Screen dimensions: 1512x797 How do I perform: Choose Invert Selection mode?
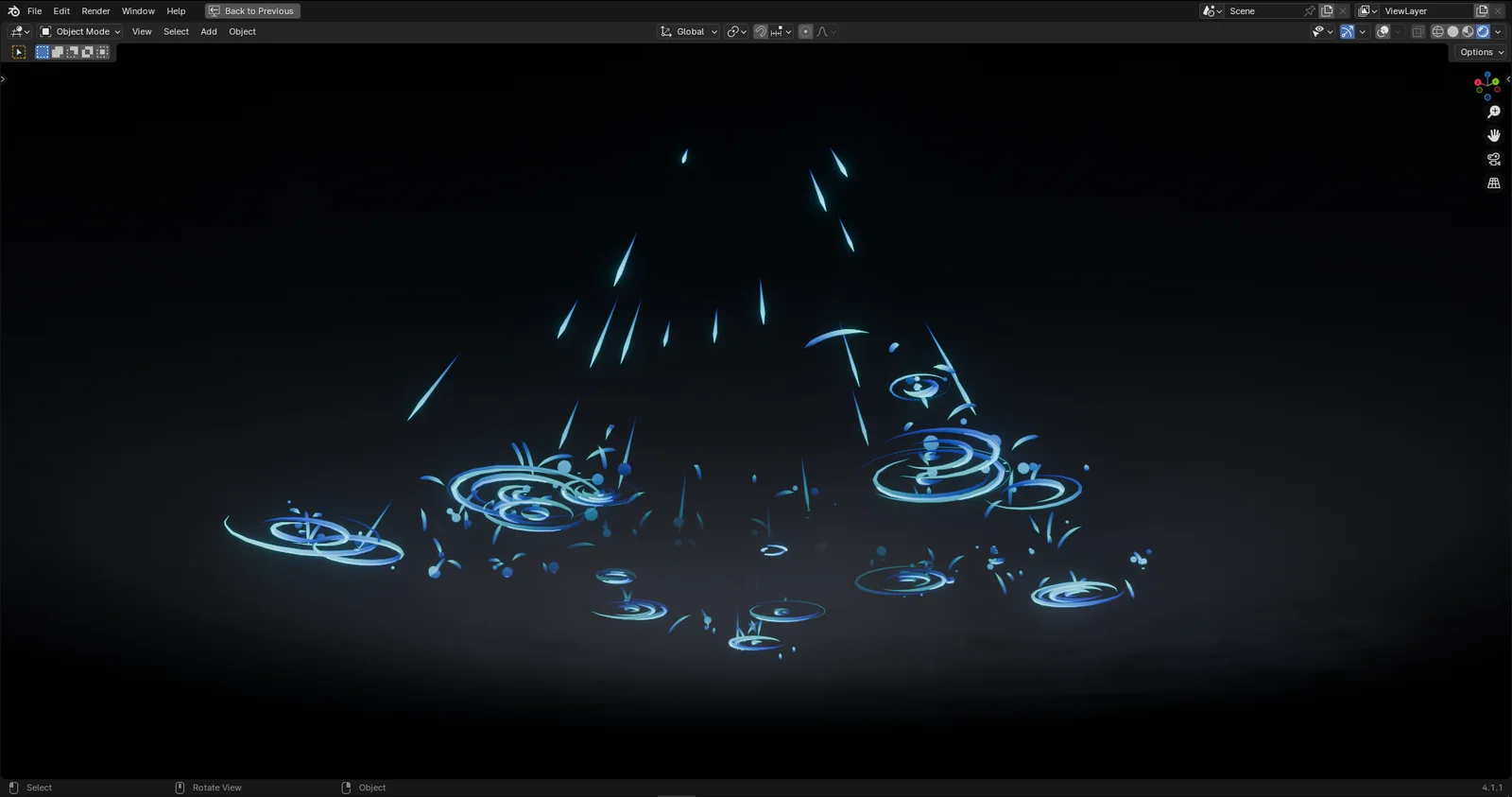tap(88, 52)
